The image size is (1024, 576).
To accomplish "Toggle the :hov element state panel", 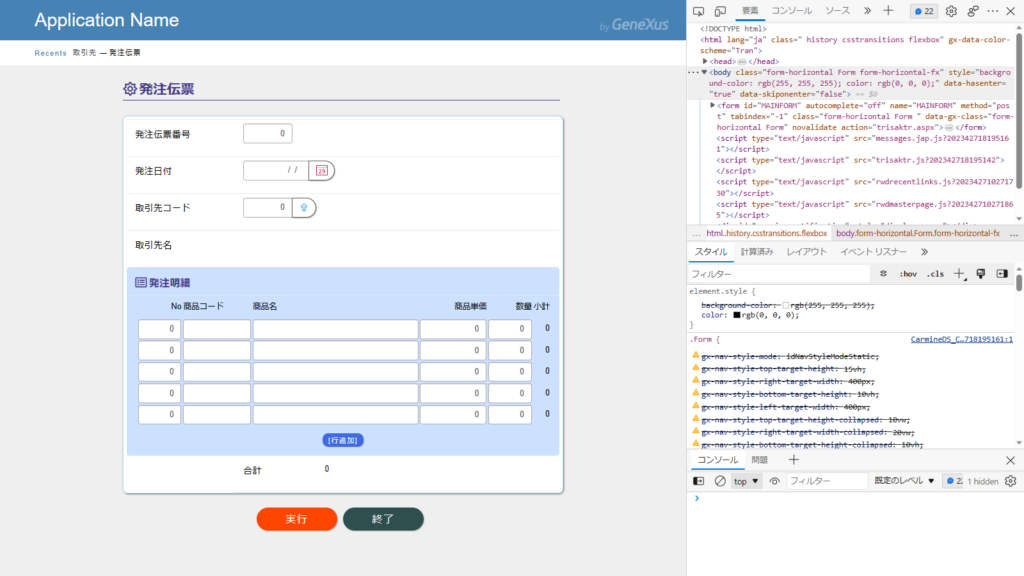I will (x=908, y=274).
